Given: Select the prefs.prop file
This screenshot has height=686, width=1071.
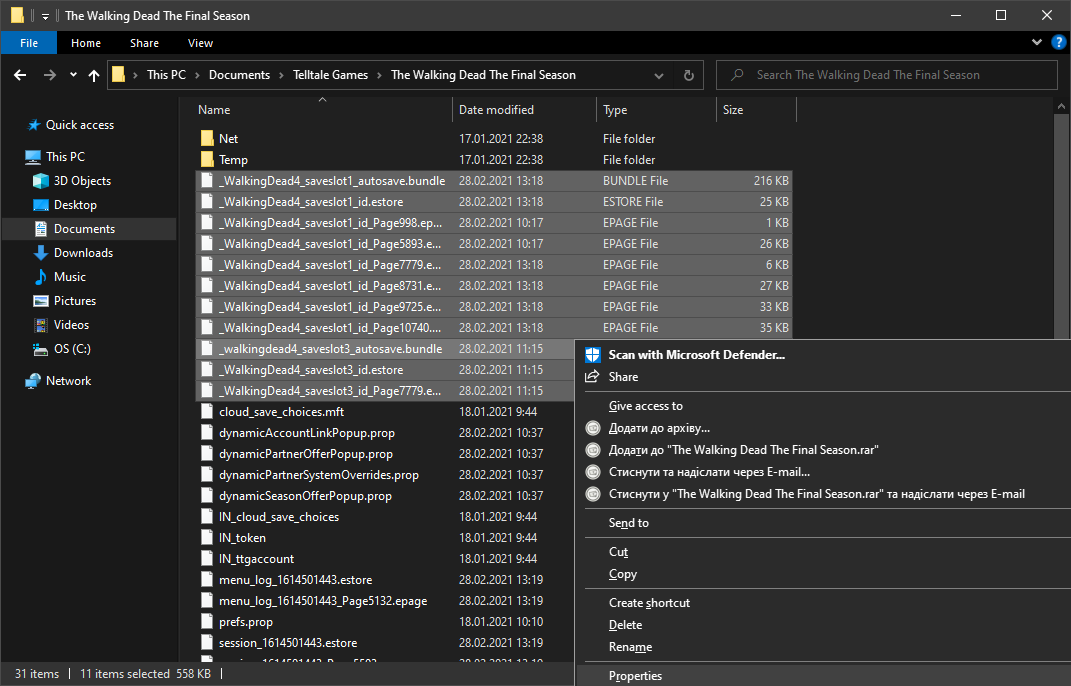Looking at the screenshot, I should click(x=246, y=622).
